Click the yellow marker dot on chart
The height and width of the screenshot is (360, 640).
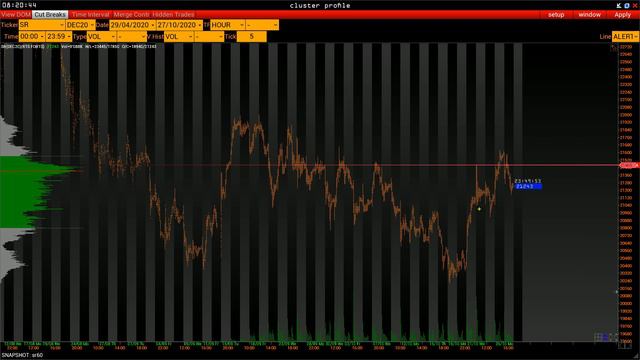point(479,209)
